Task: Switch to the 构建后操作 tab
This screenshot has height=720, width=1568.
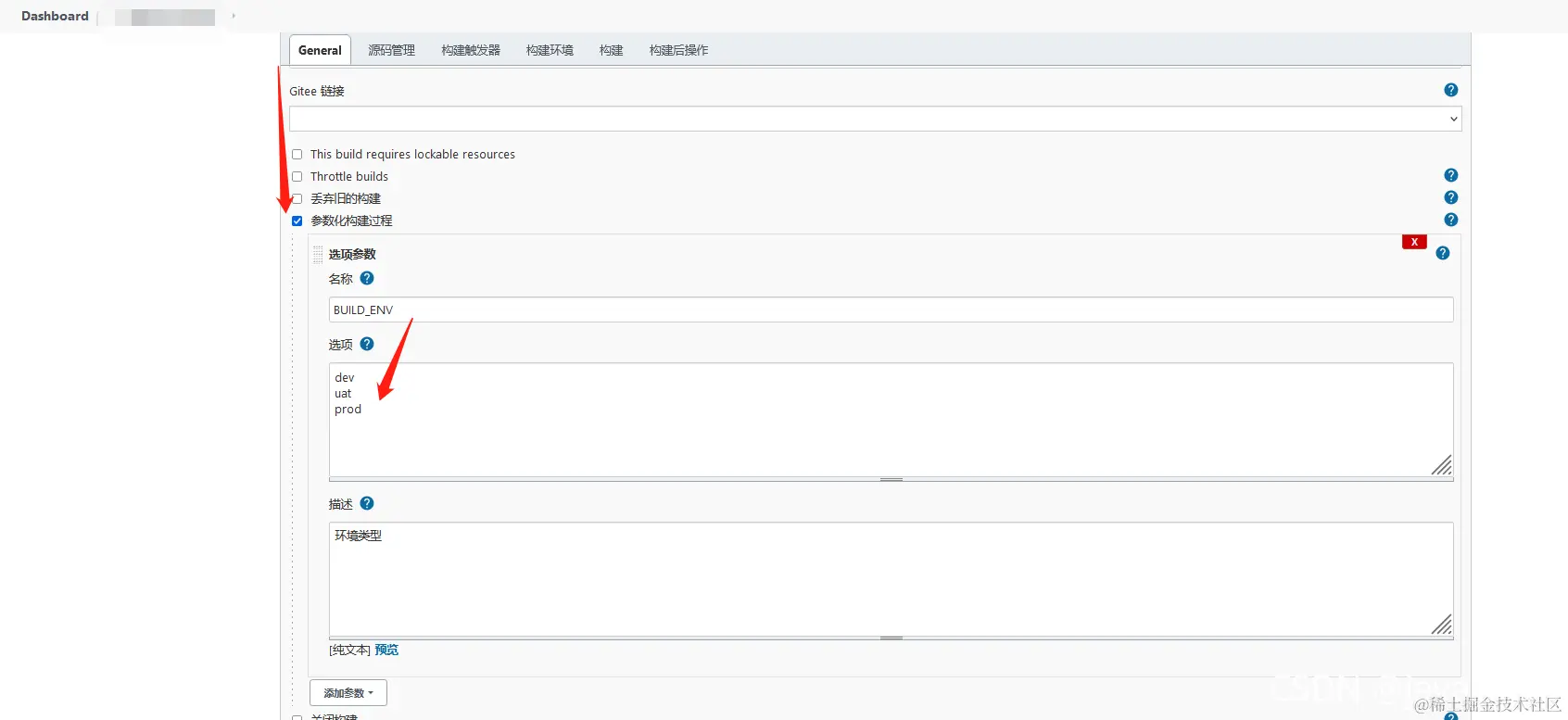Action: tap(678, 50)
